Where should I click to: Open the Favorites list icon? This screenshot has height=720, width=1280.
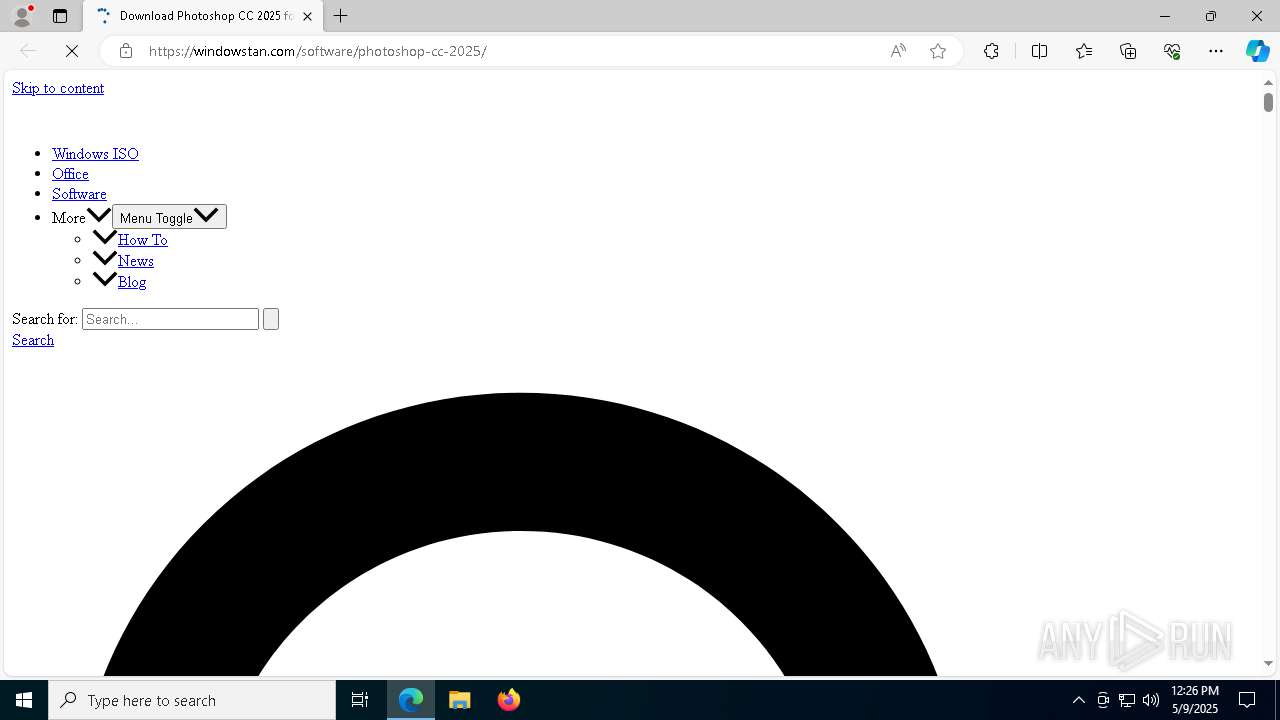click(x=1084, y=51)
